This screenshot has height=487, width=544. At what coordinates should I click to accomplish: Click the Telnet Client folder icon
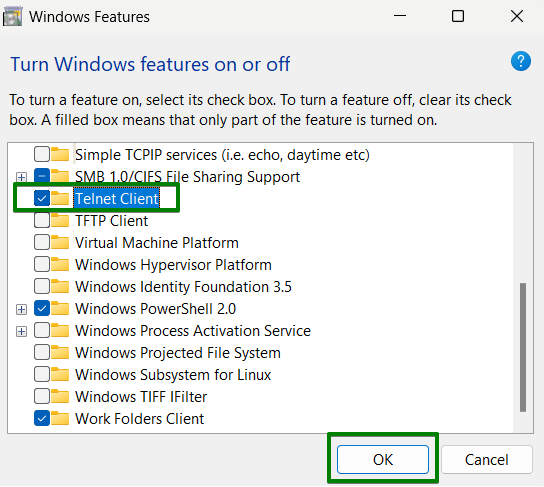(x=60, y=198)
